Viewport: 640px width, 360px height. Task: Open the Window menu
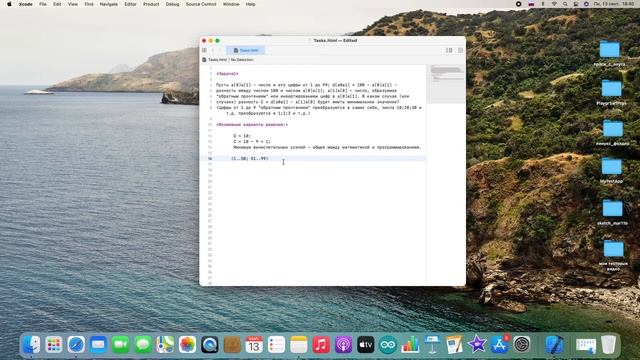(231, 4)
